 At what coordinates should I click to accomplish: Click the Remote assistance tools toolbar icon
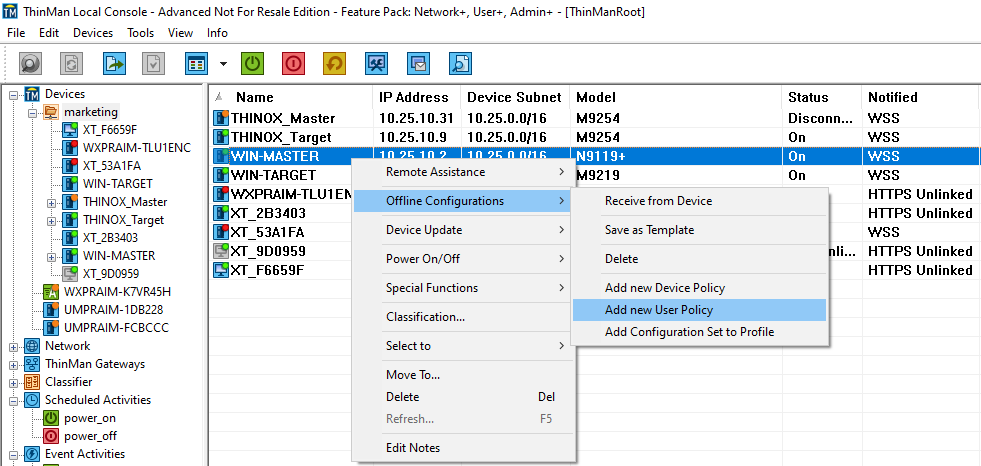coord(377,63)
